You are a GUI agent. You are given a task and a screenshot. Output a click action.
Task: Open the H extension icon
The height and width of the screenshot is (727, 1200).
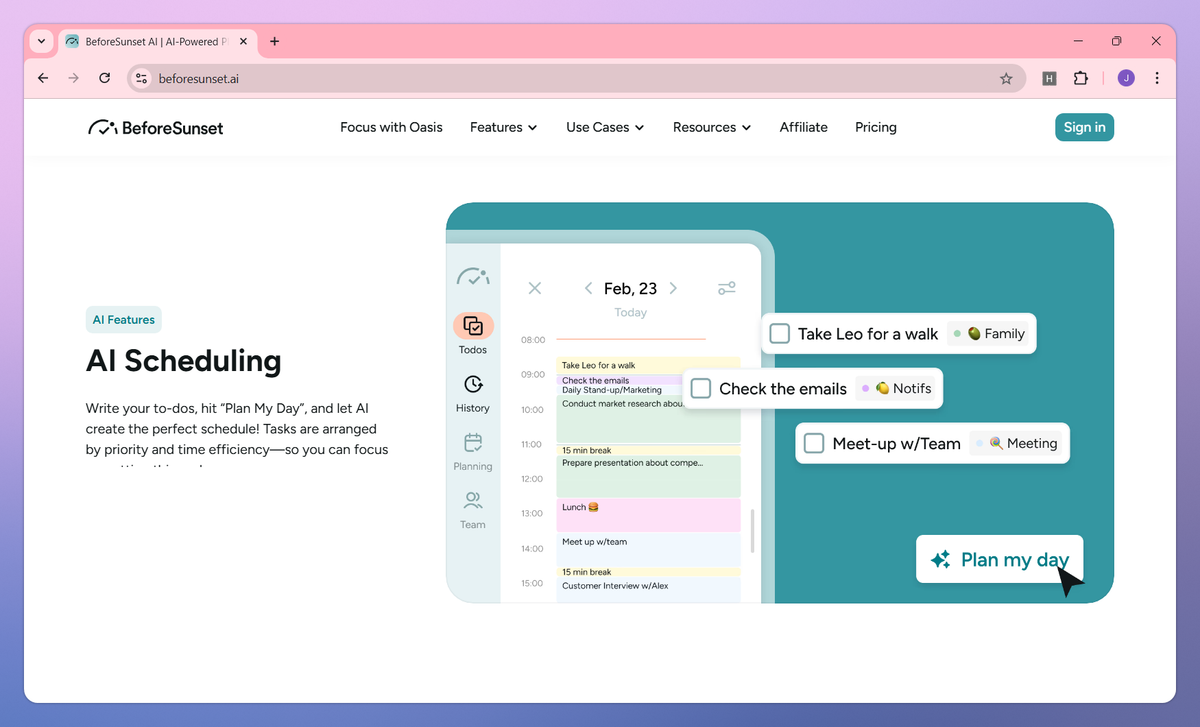tap(1049, 78)
